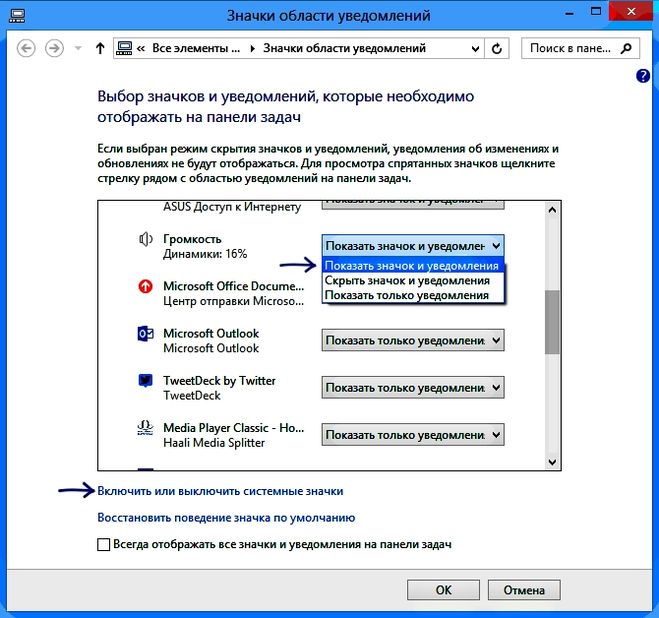Click the Media Player Classic icon

coord(145,429)
